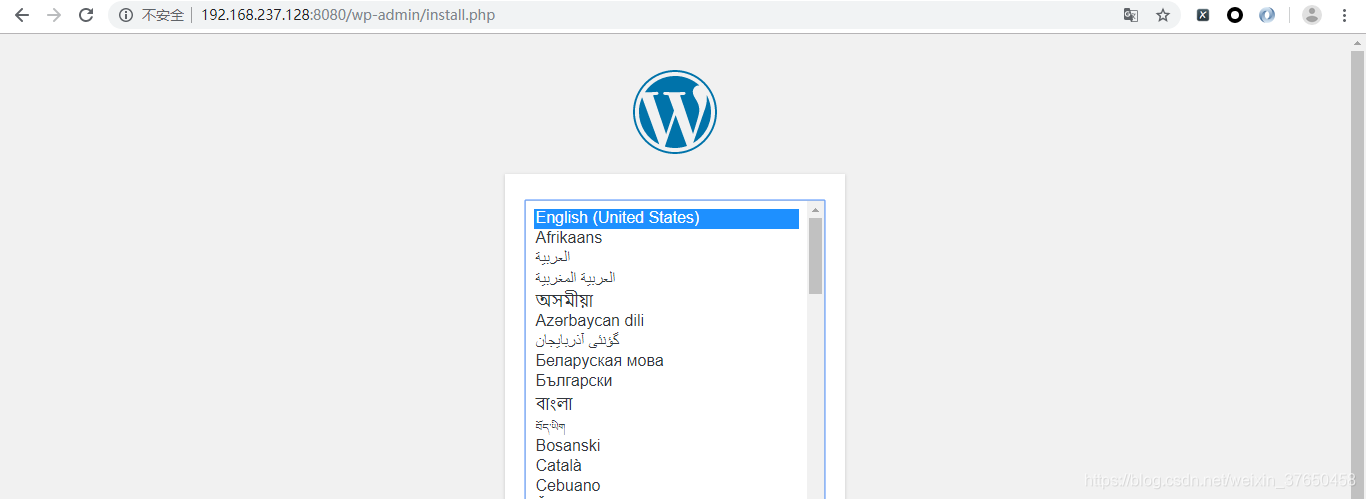Select English (United States) language
This screenshot has height=499, width=1366.
[x=666, y=218]
